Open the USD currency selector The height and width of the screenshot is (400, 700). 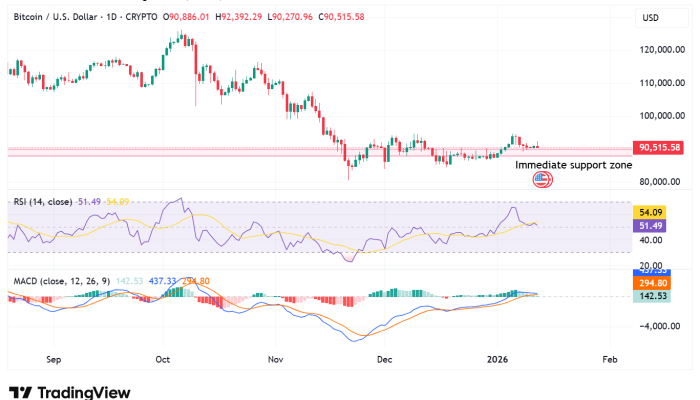(x=649, y=18)
